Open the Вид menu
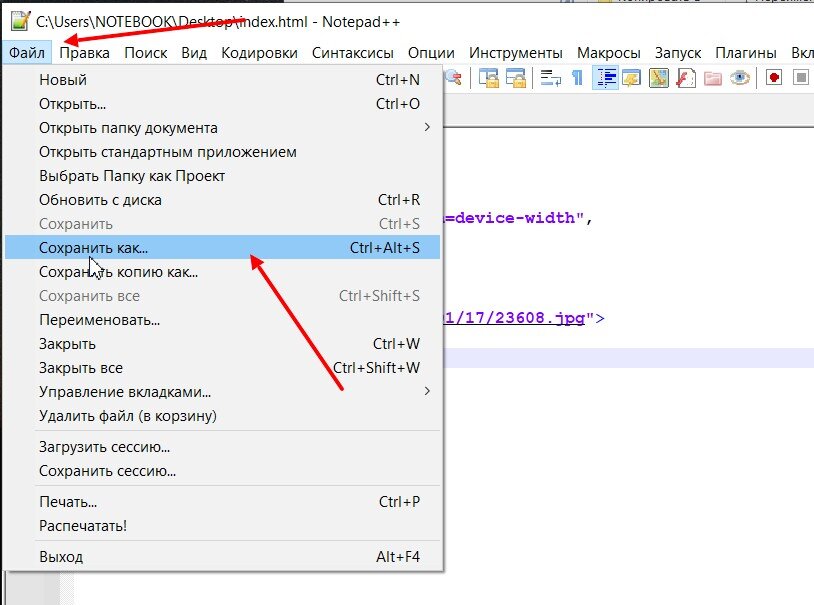The image size is (814, 605). (x=194, y=53)
